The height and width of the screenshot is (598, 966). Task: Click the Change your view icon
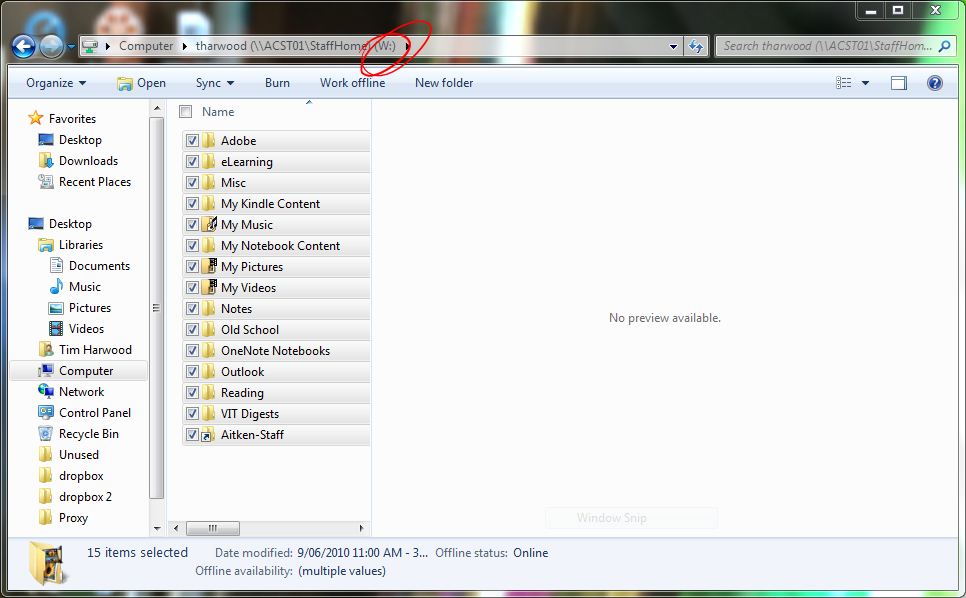pyautogui.click(x=844, y=83)
